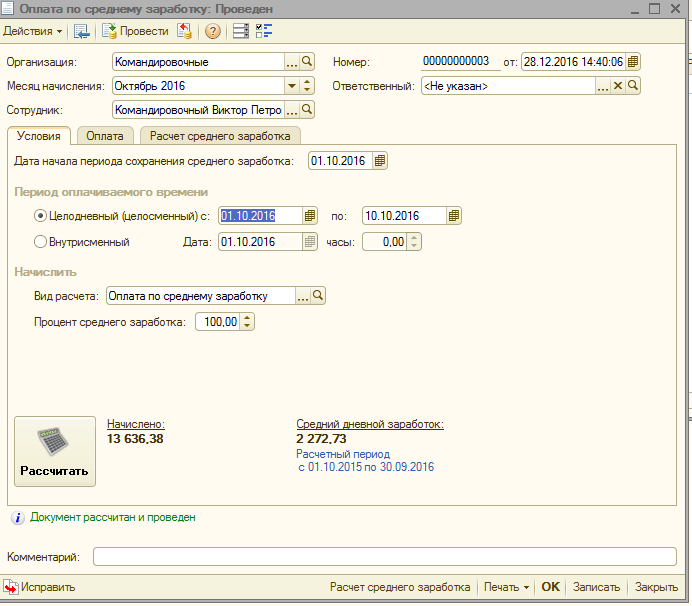
Task: Open calendar for period end date 10.10.2016
Action: point(455,215)
